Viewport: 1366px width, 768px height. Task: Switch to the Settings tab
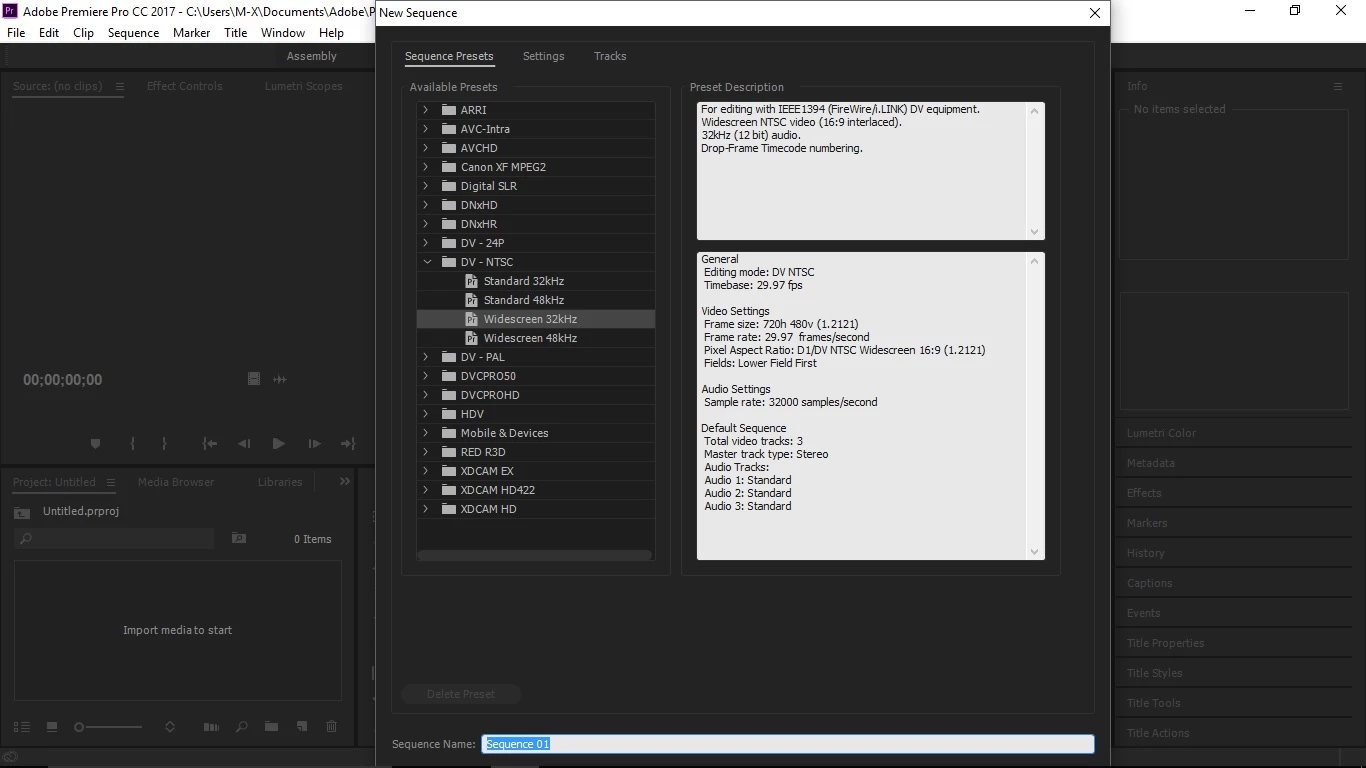click(x=544, y=56)
